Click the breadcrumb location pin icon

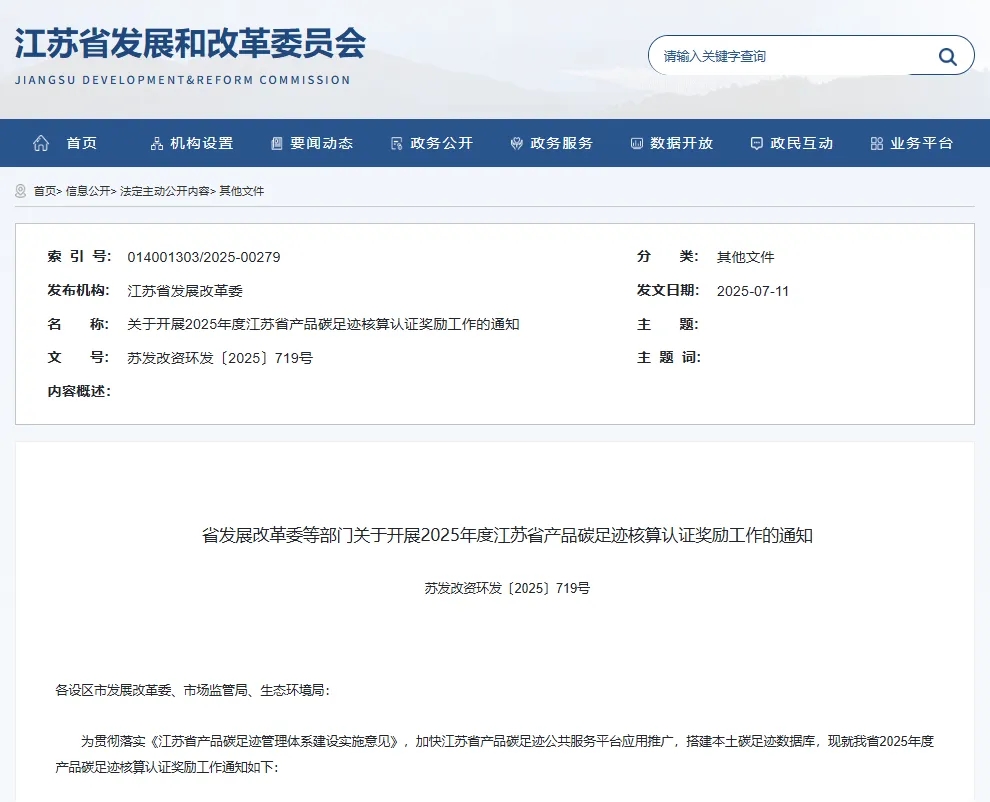pos(21,191)
